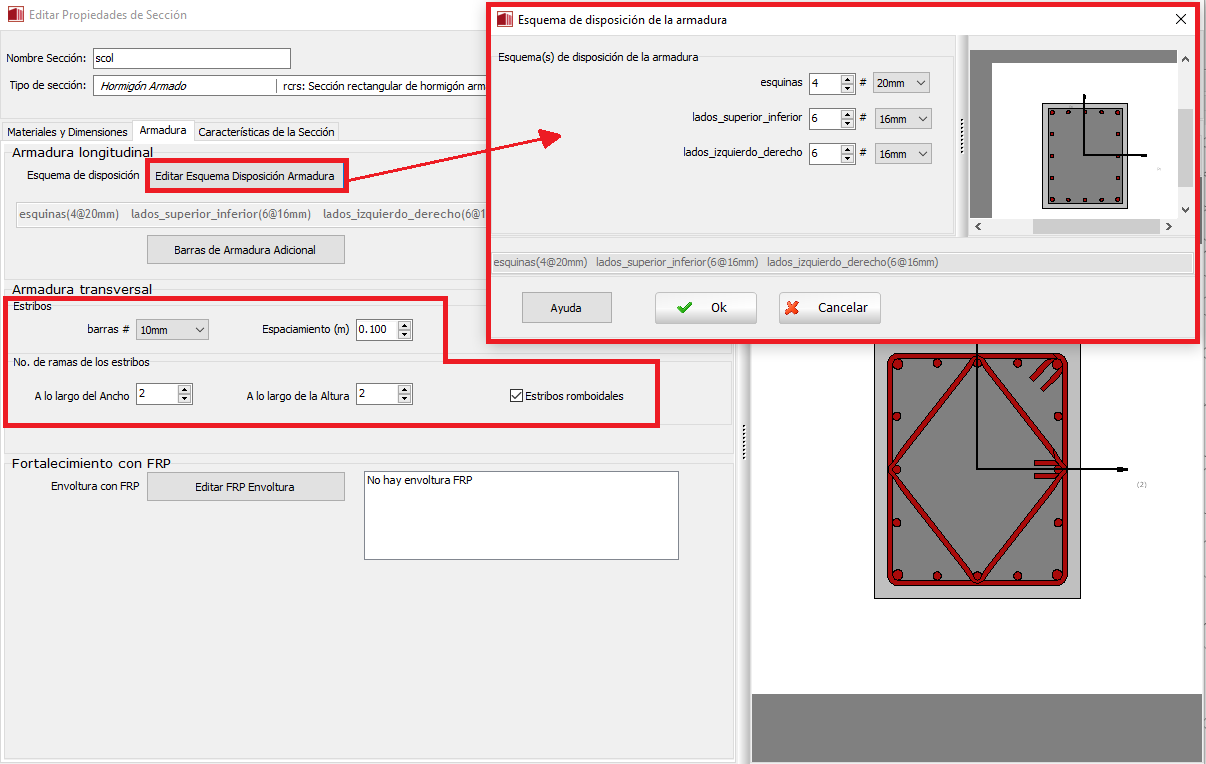Click the red X Cancelar button
Screen dimensions: 1206x764
(829, 308)
